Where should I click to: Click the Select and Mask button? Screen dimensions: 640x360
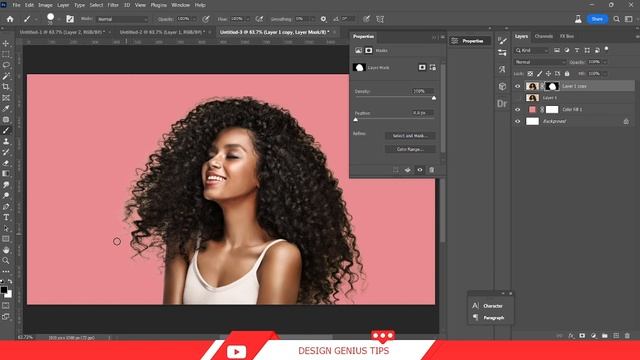pyautogui.click(x=410, y=136)
